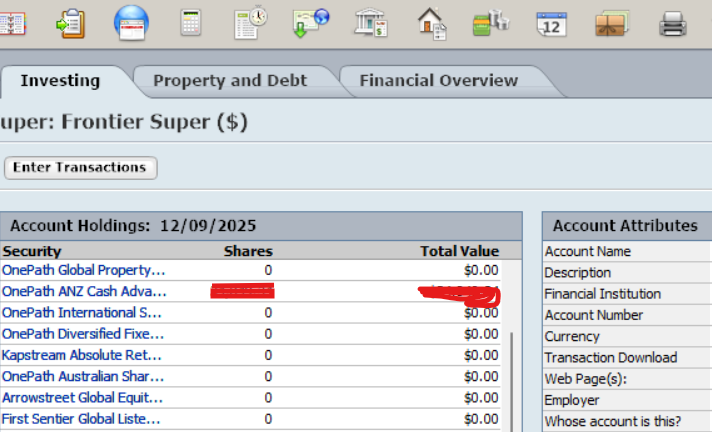Click the brown parcel backup icon

click(x=612, y=24)
